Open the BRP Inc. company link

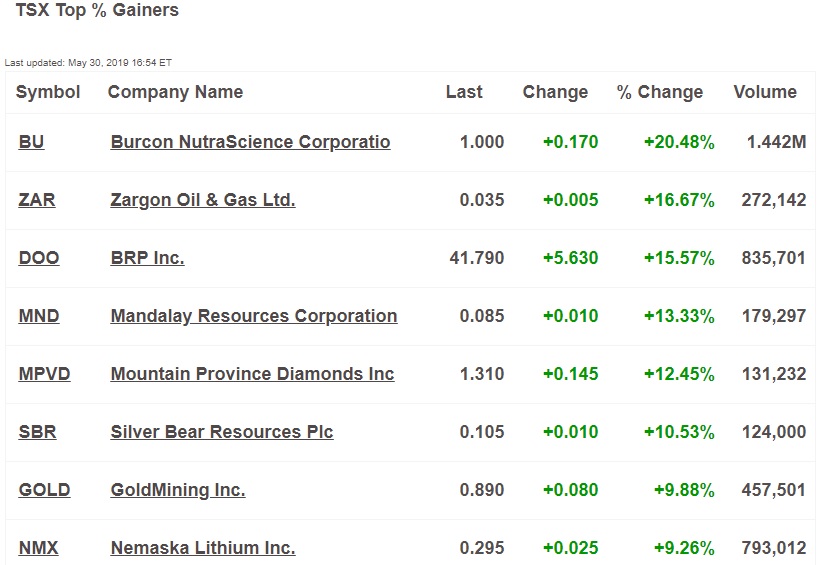(148, 258)
